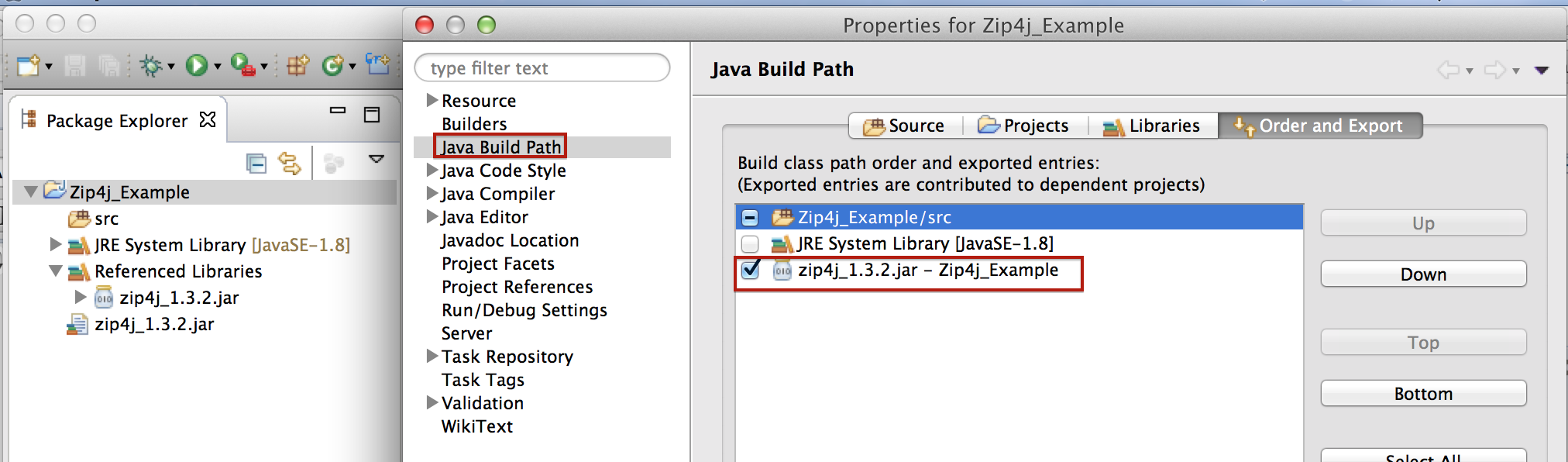Viewport: 1568px width, 462px height.
Task: Expand the Java Code Style category
Action: coord(432,170)
